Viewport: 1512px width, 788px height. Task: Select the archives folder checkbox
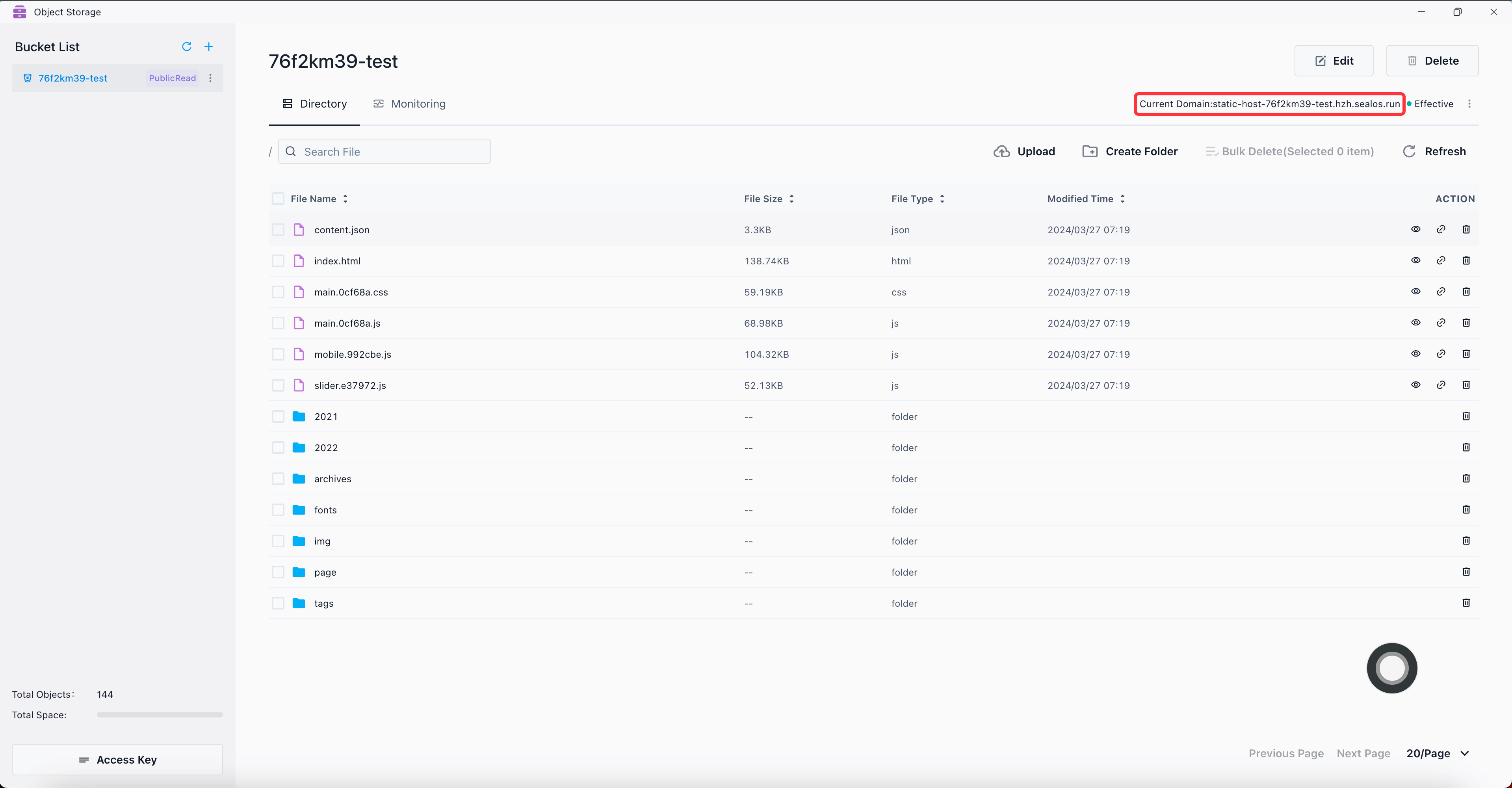coord(278,479)
